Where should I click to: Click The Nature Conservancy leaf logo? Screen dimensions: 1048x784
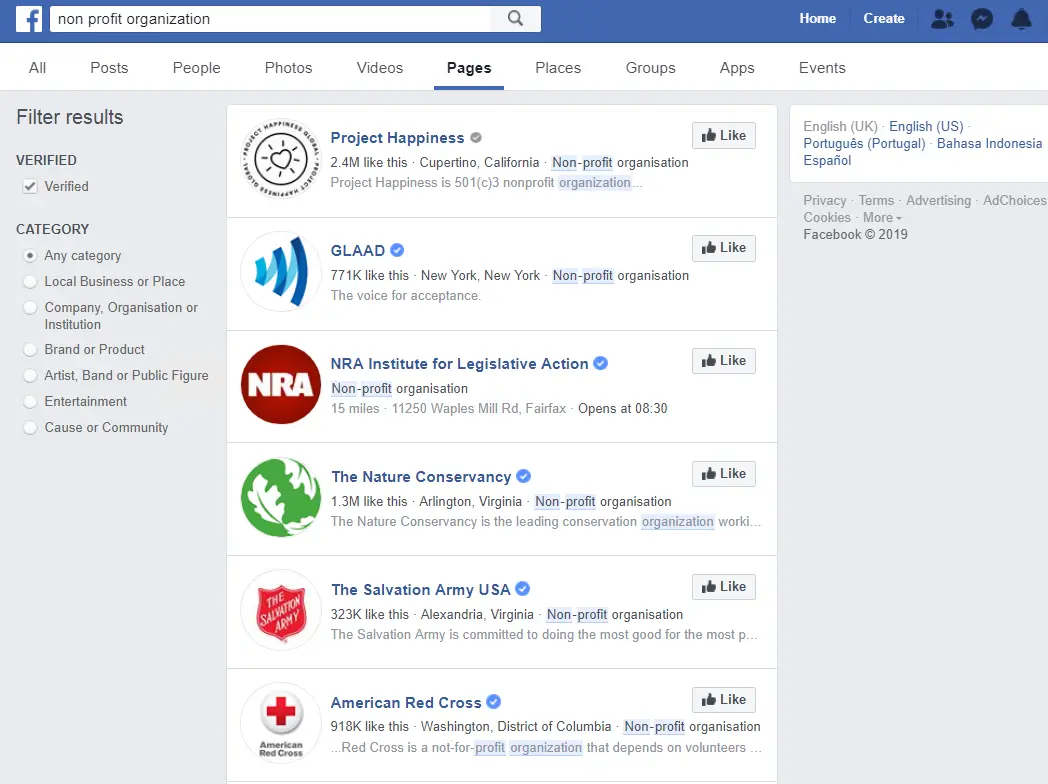(281, 497)
